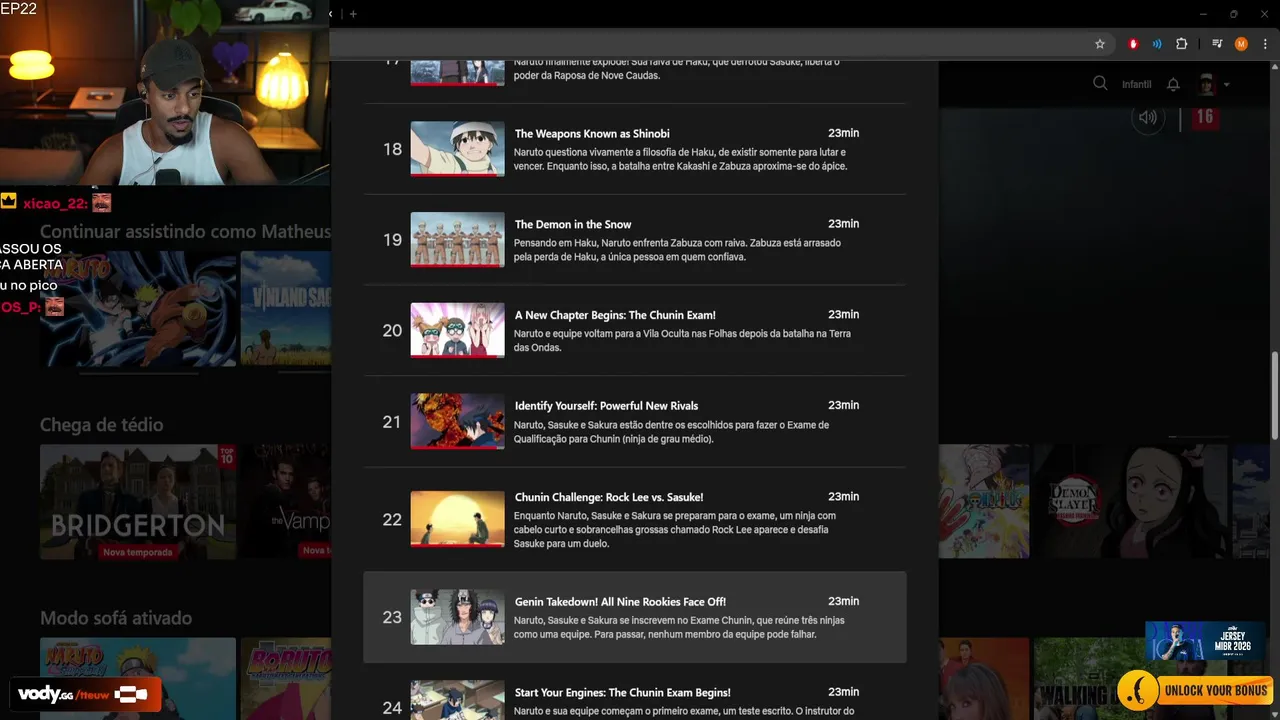Play episode 20 thumbnail, Chunin Exam chapter
Screen dimensions: 1280x720
(x=457, y=331)
